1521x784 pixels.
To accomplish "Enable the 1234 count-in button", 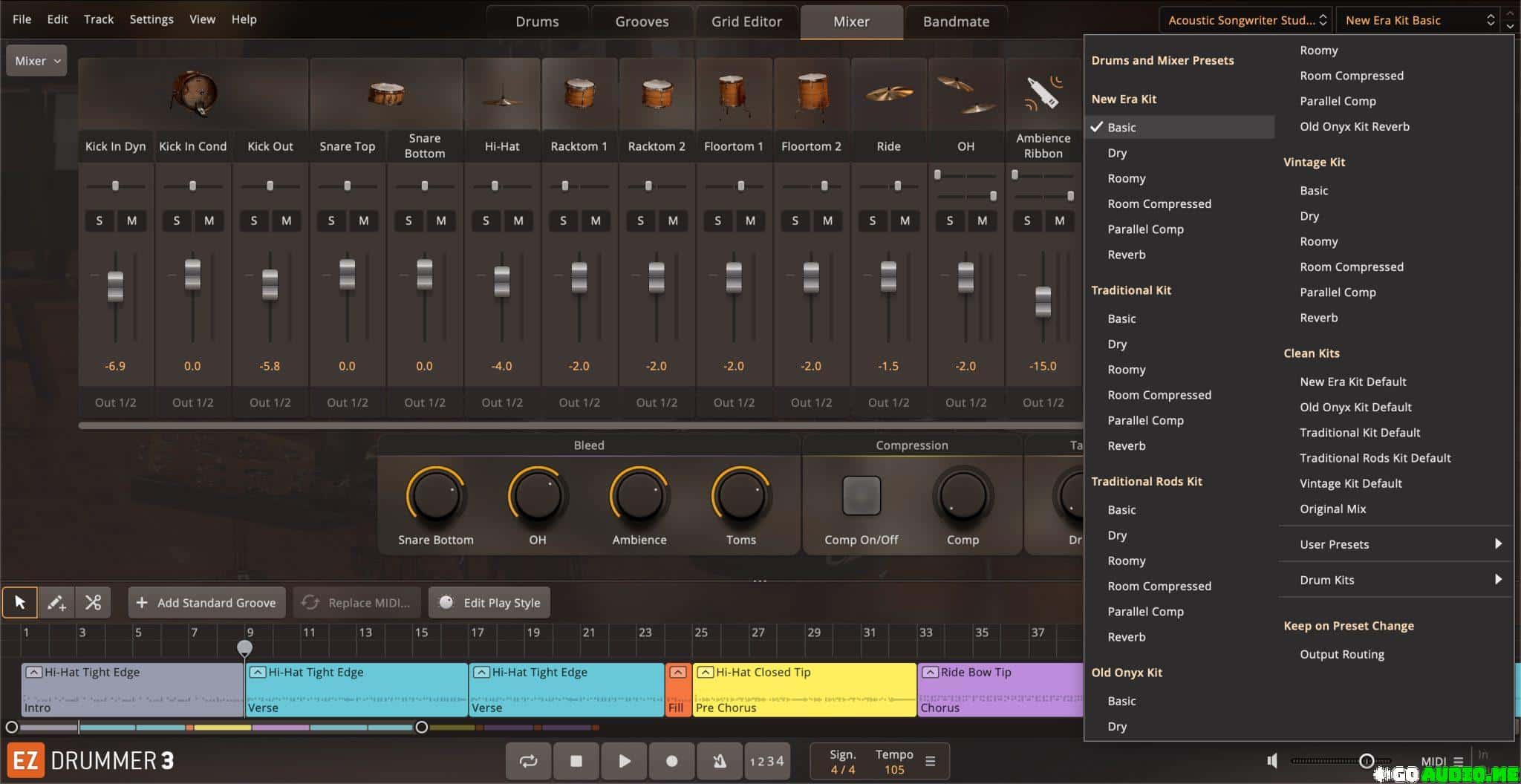I will (x=766, y=761).
